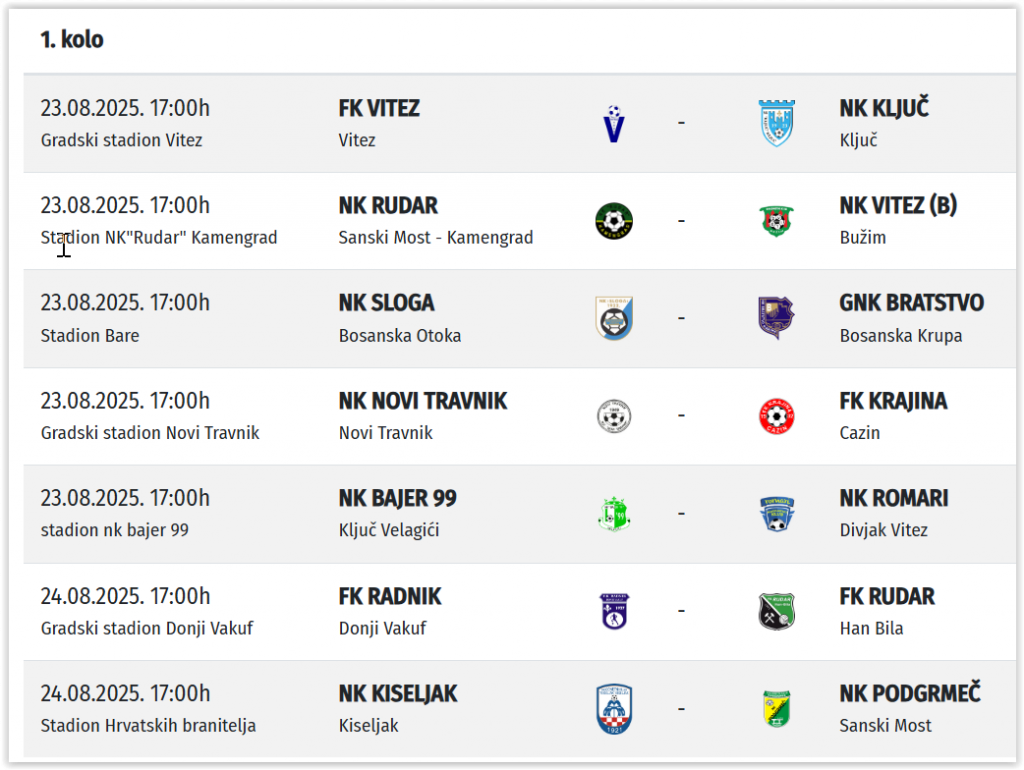The image size is (1024, 770).
Task: Open the NK NOVI TRAVNIK team link
Action: tap(423, 401)
